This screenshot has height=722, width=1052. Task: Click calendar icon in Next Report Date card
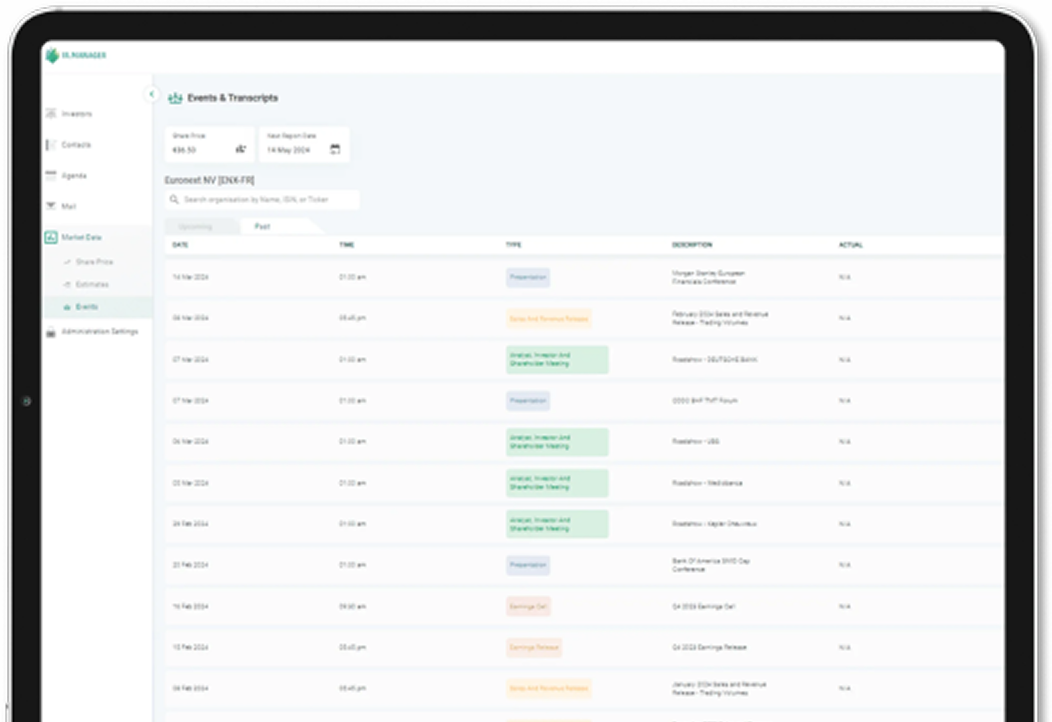pos(335,149)
